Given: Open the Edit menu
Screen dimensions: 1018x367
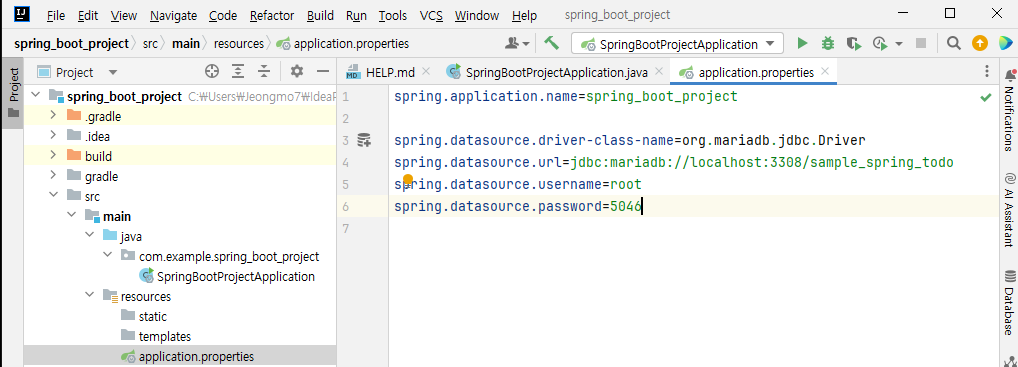Looking at the screenshot, I should pyautogui.click(x=88, y=15).
